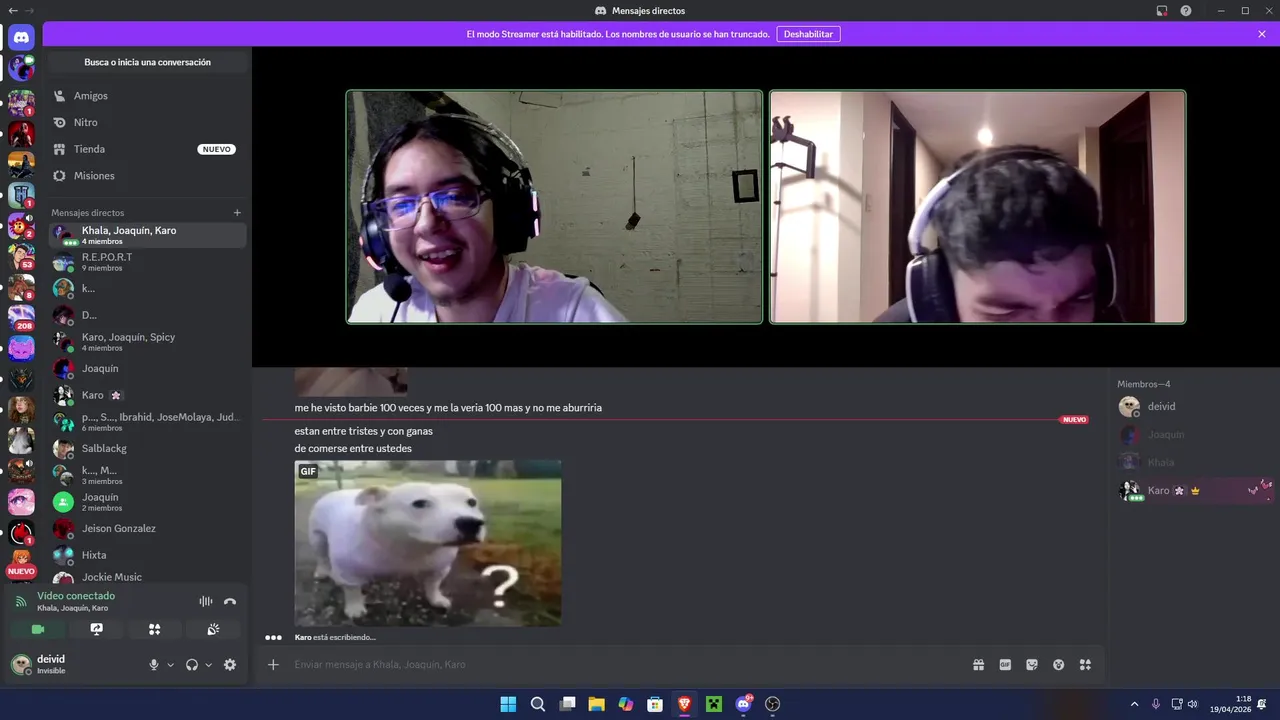Jump to NUEVO unread messages marker

(x=1074, y=420)
